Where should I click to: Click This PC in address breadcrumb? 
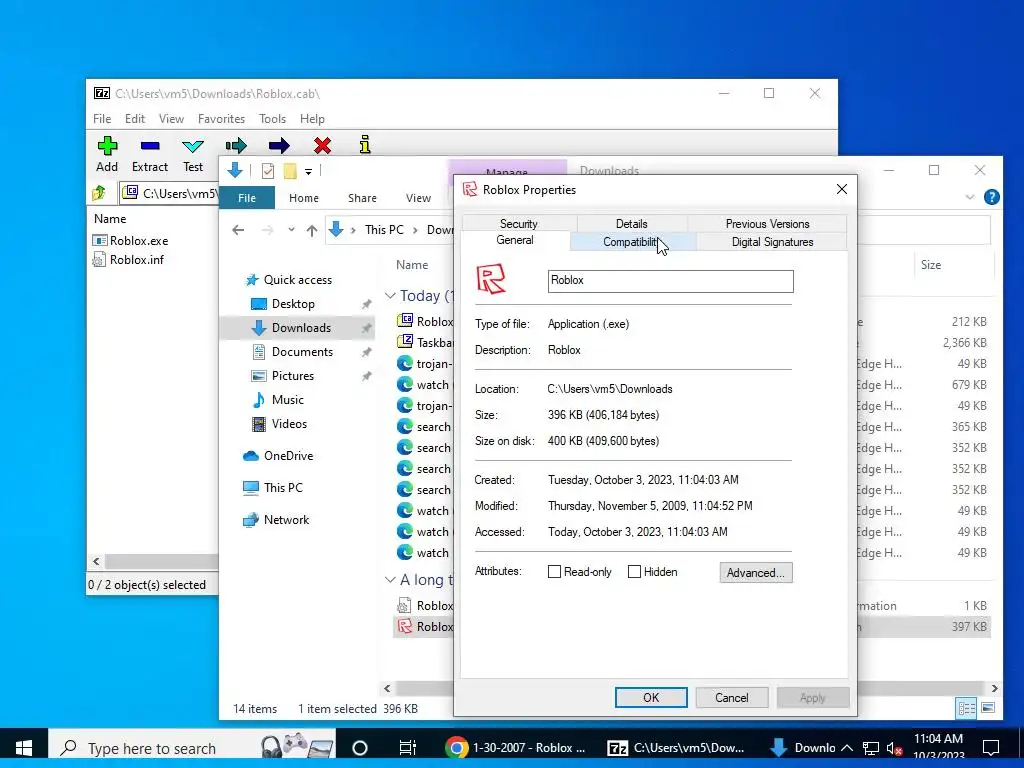[x=384, y=230]
